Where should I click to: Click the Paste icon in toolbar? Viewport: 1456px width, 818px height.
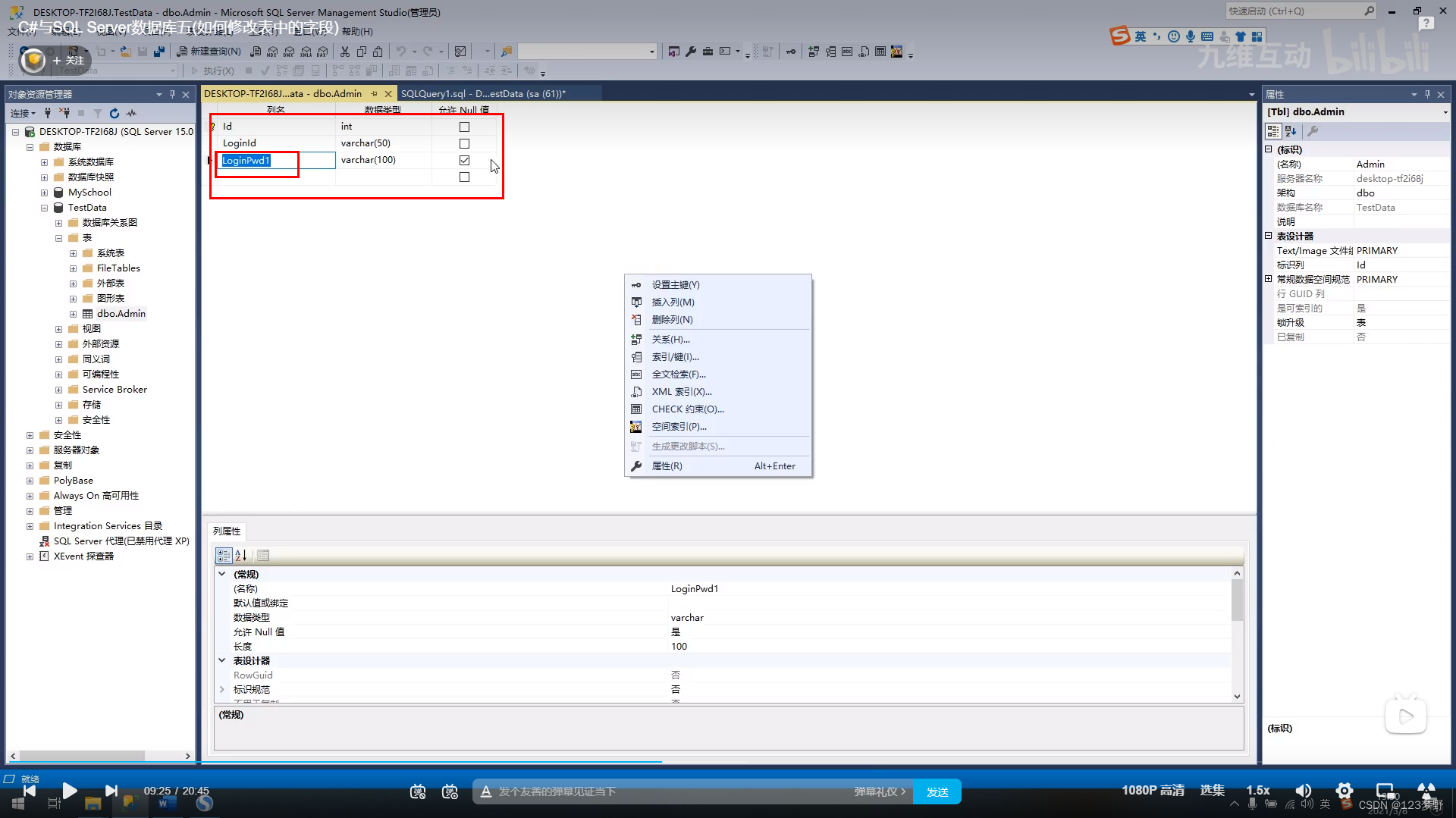[378, 52]
